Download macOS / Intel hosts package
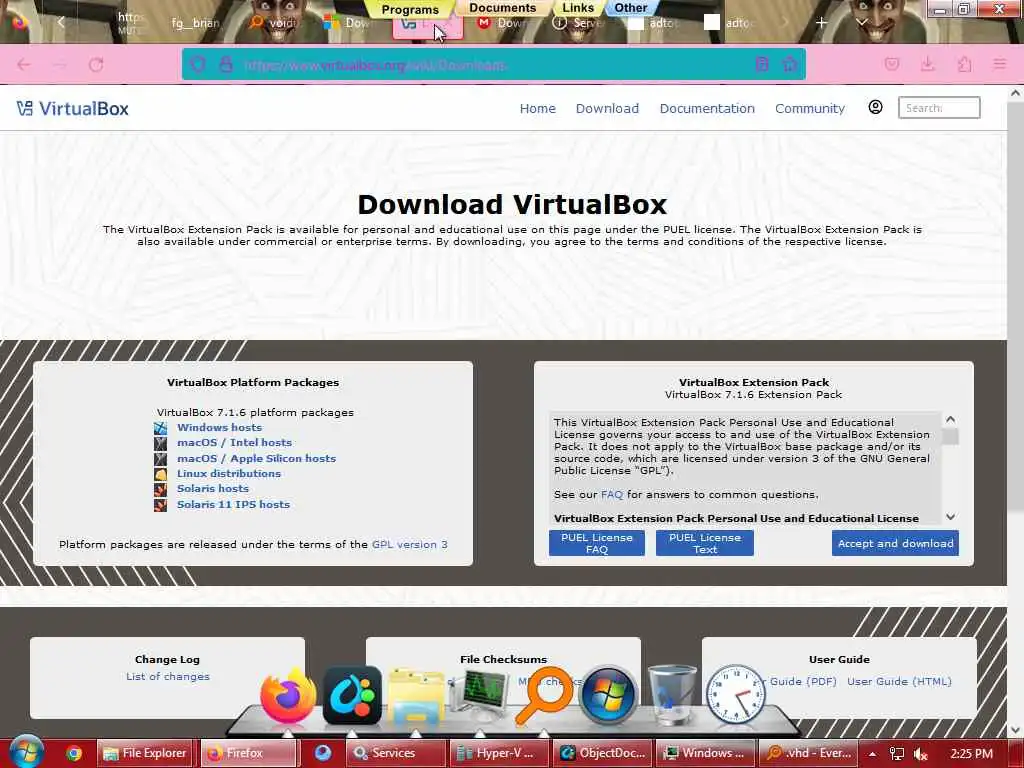This screenshot has width=1024, height=768. (234, 442)
